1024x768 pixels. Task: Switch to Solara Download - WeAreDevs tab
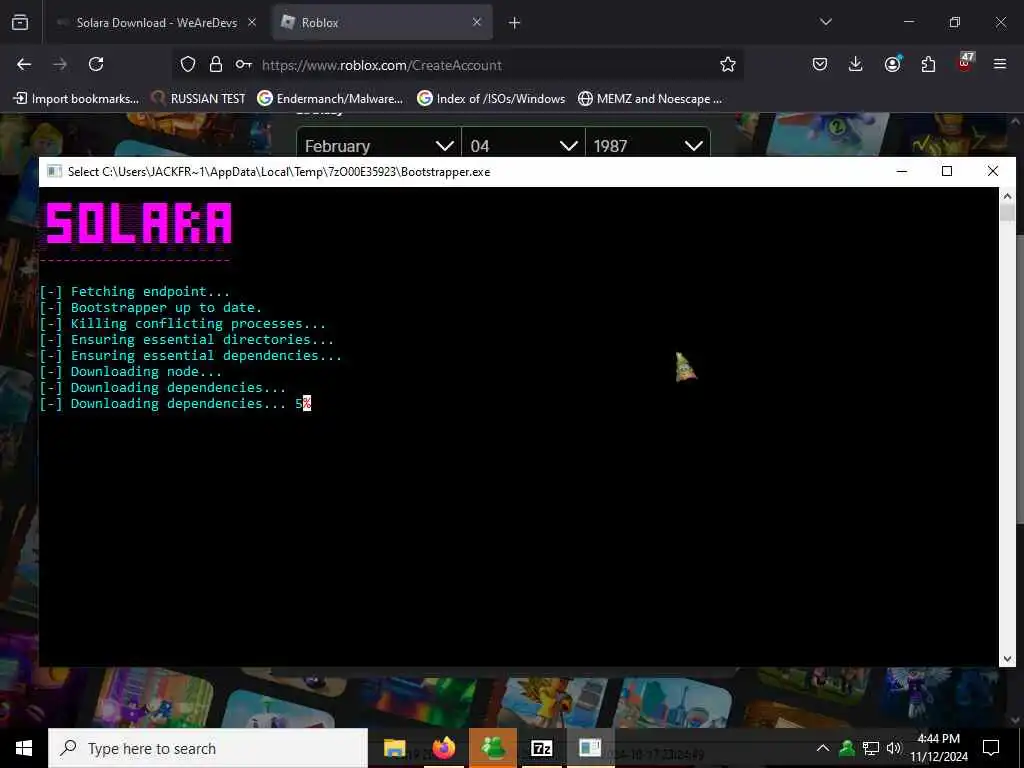tap(155, 22)
